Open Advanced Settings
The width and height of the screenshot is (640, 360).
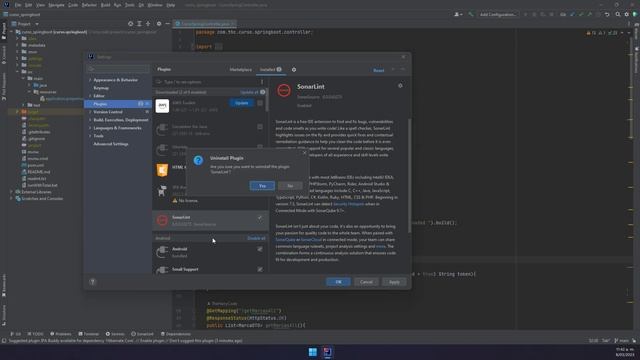(x=111, y=144)
